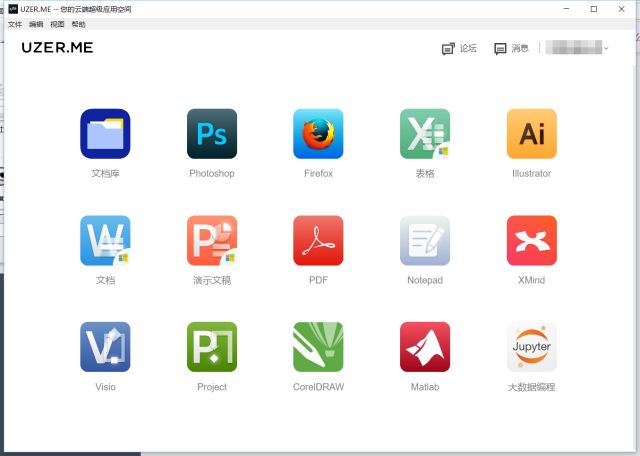The height and width of the screenshot is (456, 640).
Task: Click the blurred username field
Action: pos(574,47)
